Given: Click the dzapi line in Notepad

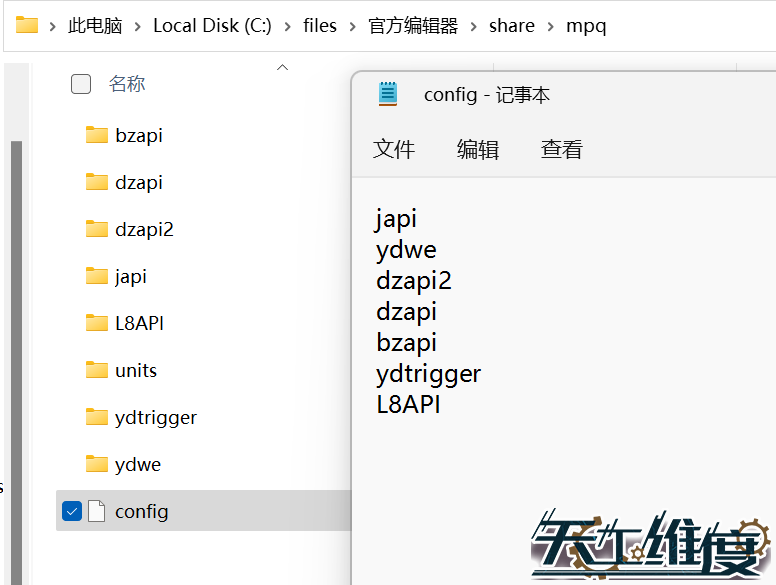Looking at the screenshot, I should click(x=406, y=311).
